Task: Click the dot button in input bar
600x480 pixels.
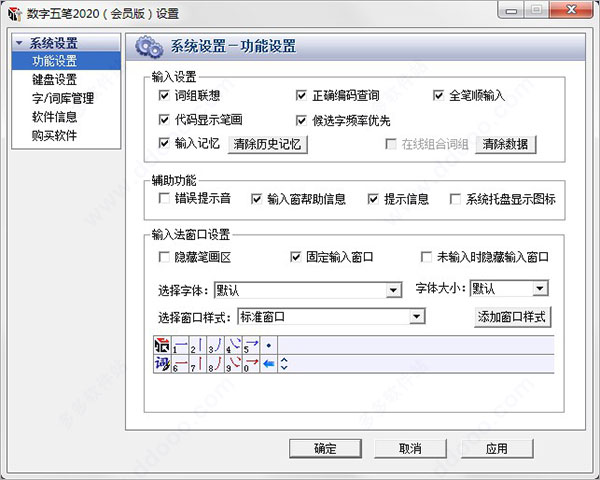Action: 269,345
